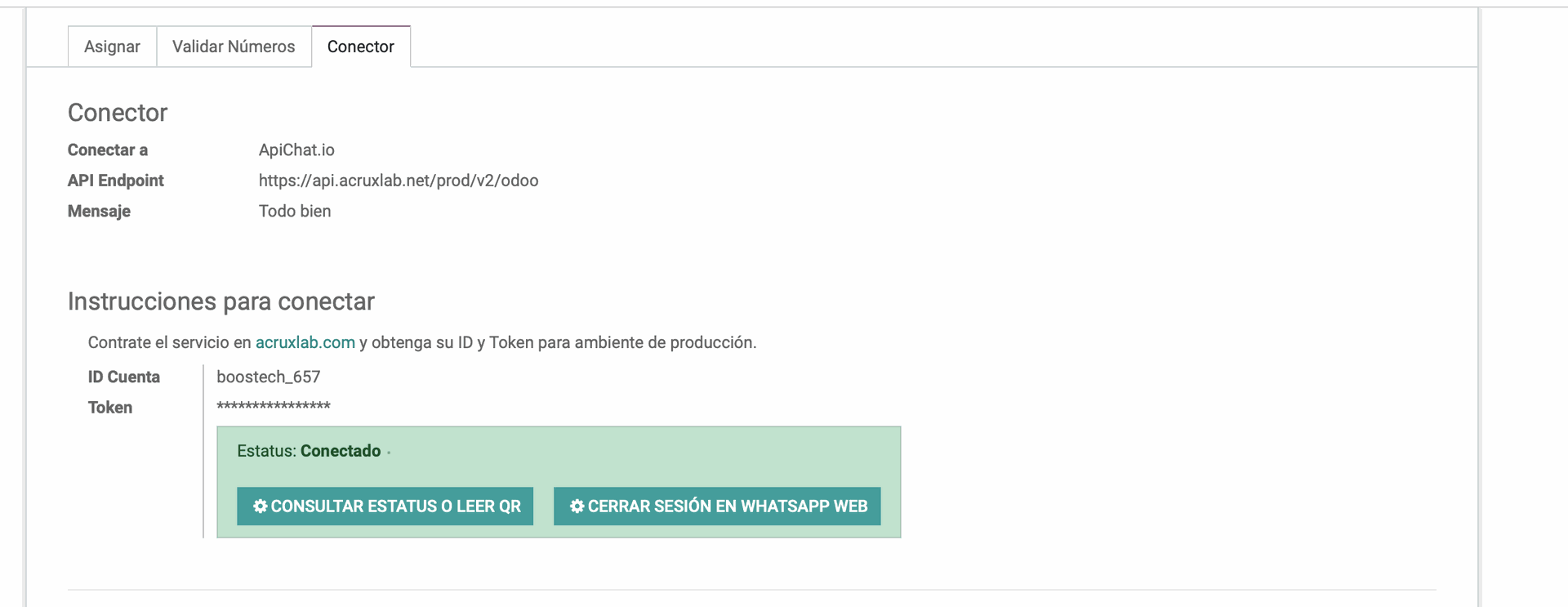The height and width of the screenshot is (607, 1568).
Task: Click the API Endpoint URL value
Action: click(399, 181)
